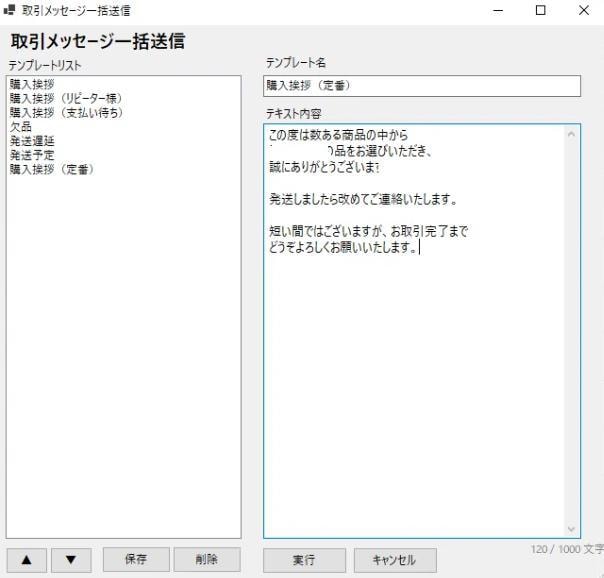The height and width of the screenshot is (578, 604).
Task: Select 購入挨拶（リピーター様） template
Action: click(66, 99)
